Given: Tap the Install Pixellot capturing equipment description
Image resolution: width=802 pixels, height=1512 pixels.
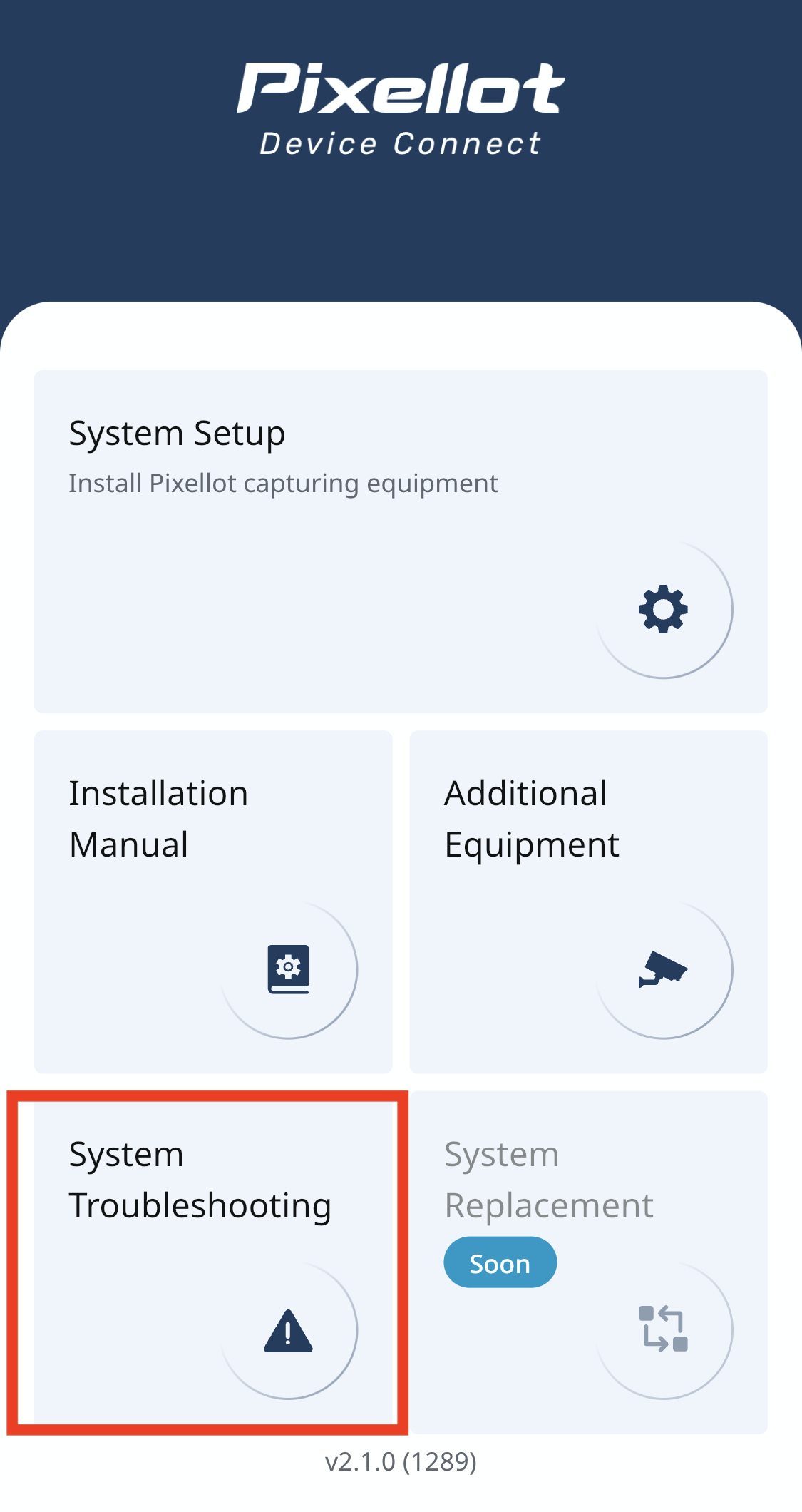Looking at the screenshot, I should (x=283, y=483).
